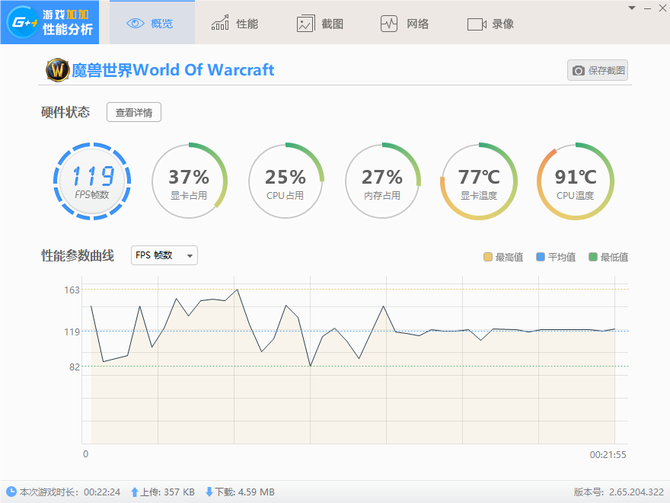Open the 截图 screenshot tab
Screen dimensions: 670x503
point(320,24)
